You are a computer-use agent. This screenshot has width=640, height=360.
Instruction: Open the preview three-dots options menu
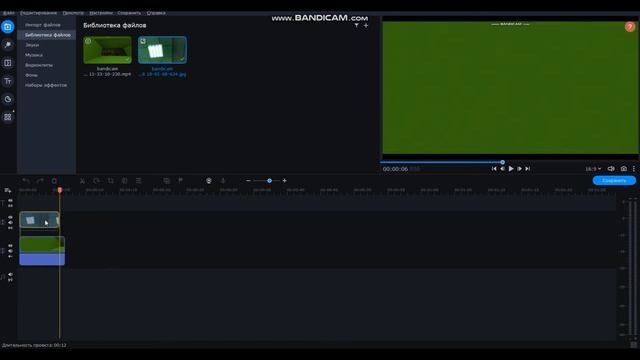click(x=633, y=169)
